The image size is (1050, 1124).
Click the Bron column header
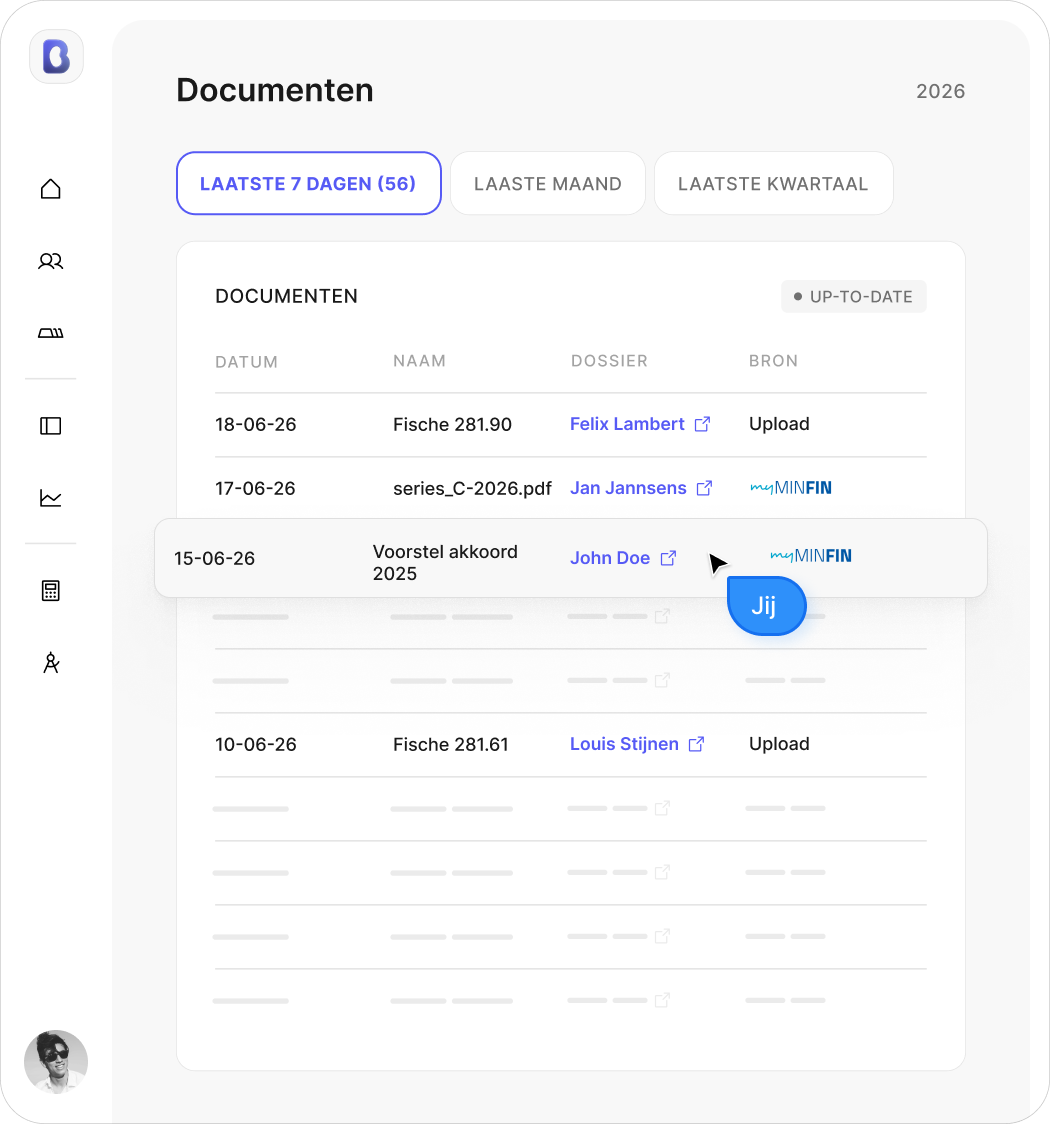coord(773,361)
